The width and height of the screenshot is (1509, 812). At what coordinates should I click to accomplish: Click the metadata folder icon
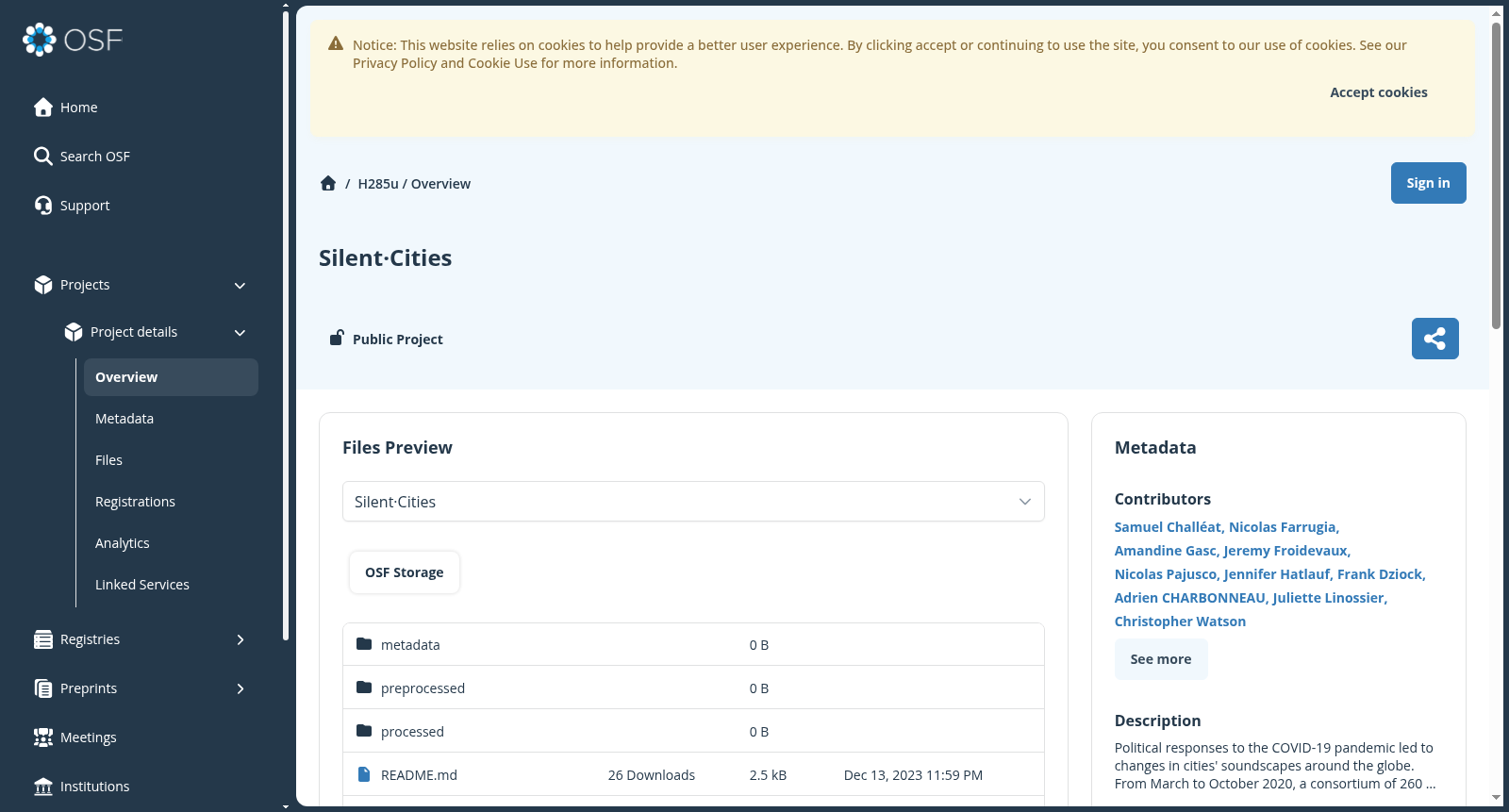pos(364,644)
